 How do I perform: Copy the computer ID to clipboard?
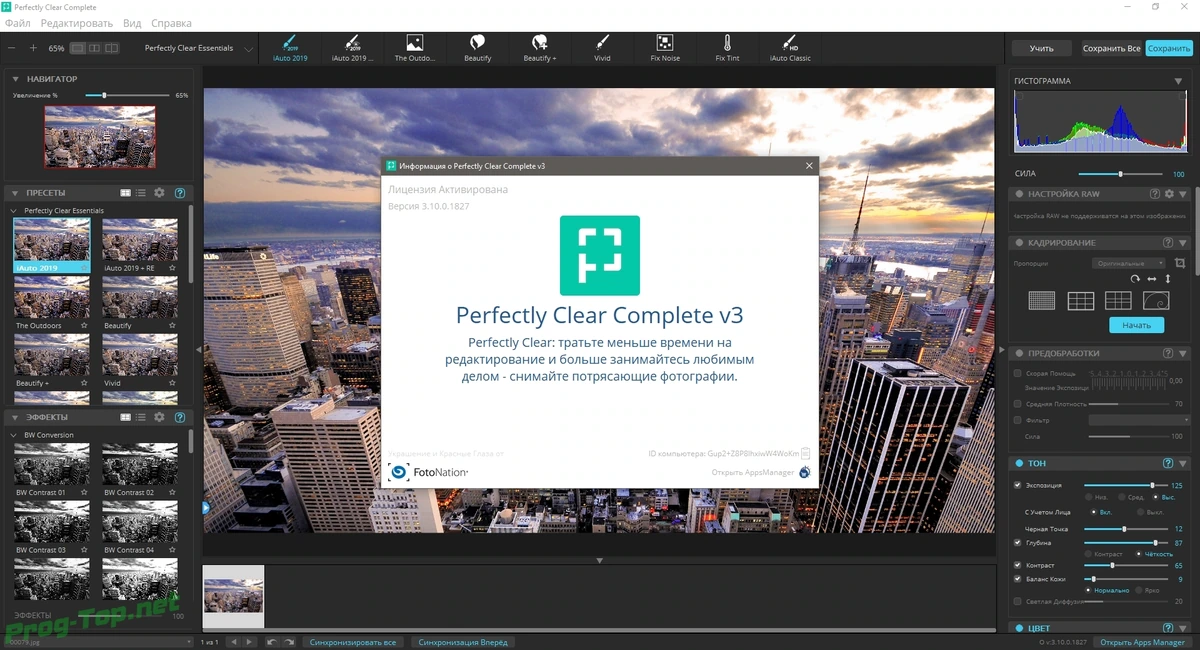(x=805, y=453)
